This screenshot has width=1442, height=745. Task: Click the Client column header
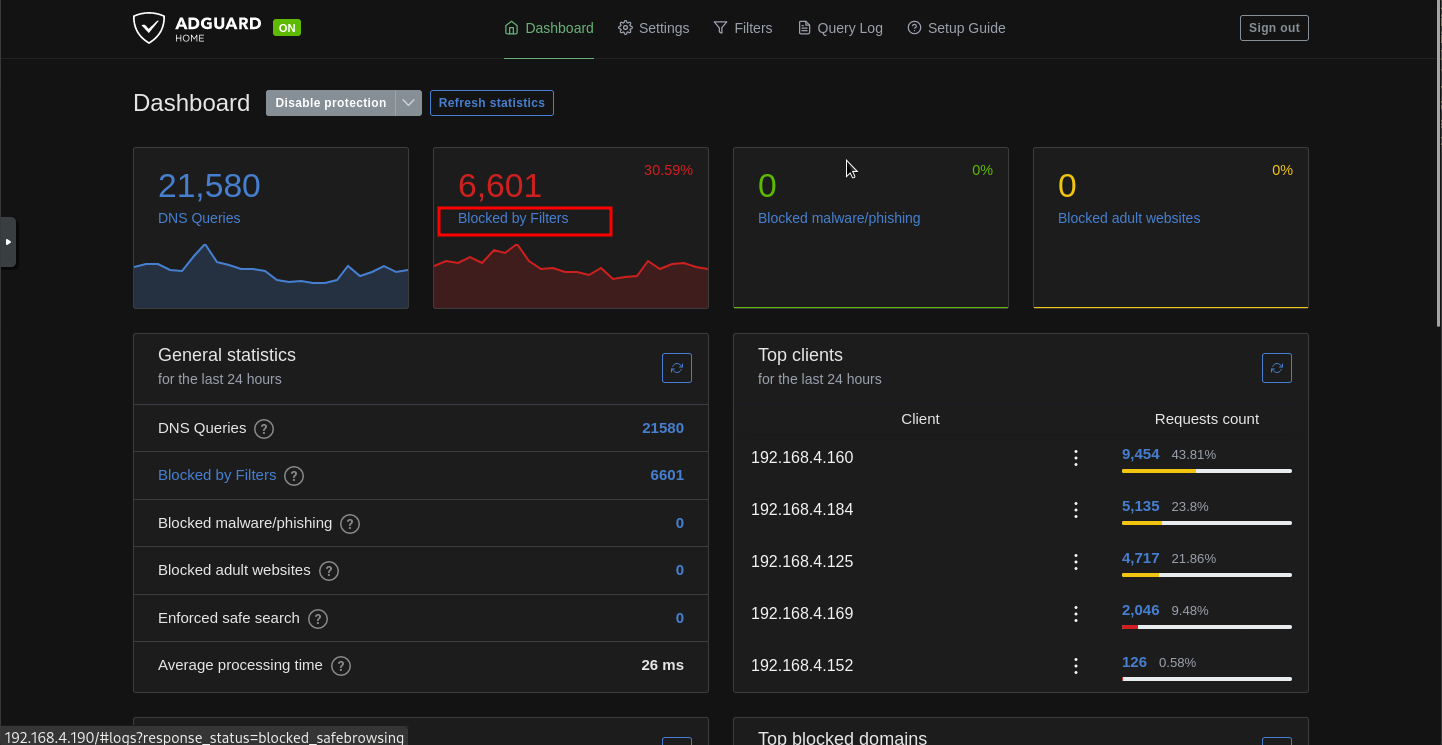tap(920, 419)
